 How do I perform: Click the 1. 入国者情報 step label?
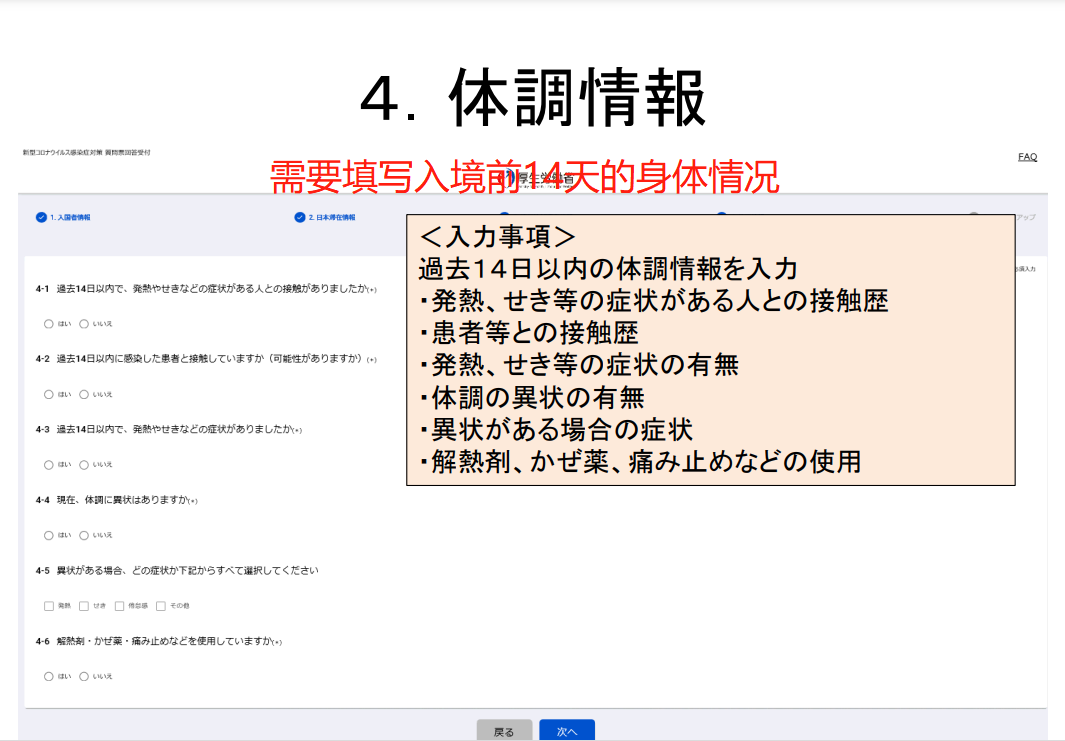(x=70, y=217)
